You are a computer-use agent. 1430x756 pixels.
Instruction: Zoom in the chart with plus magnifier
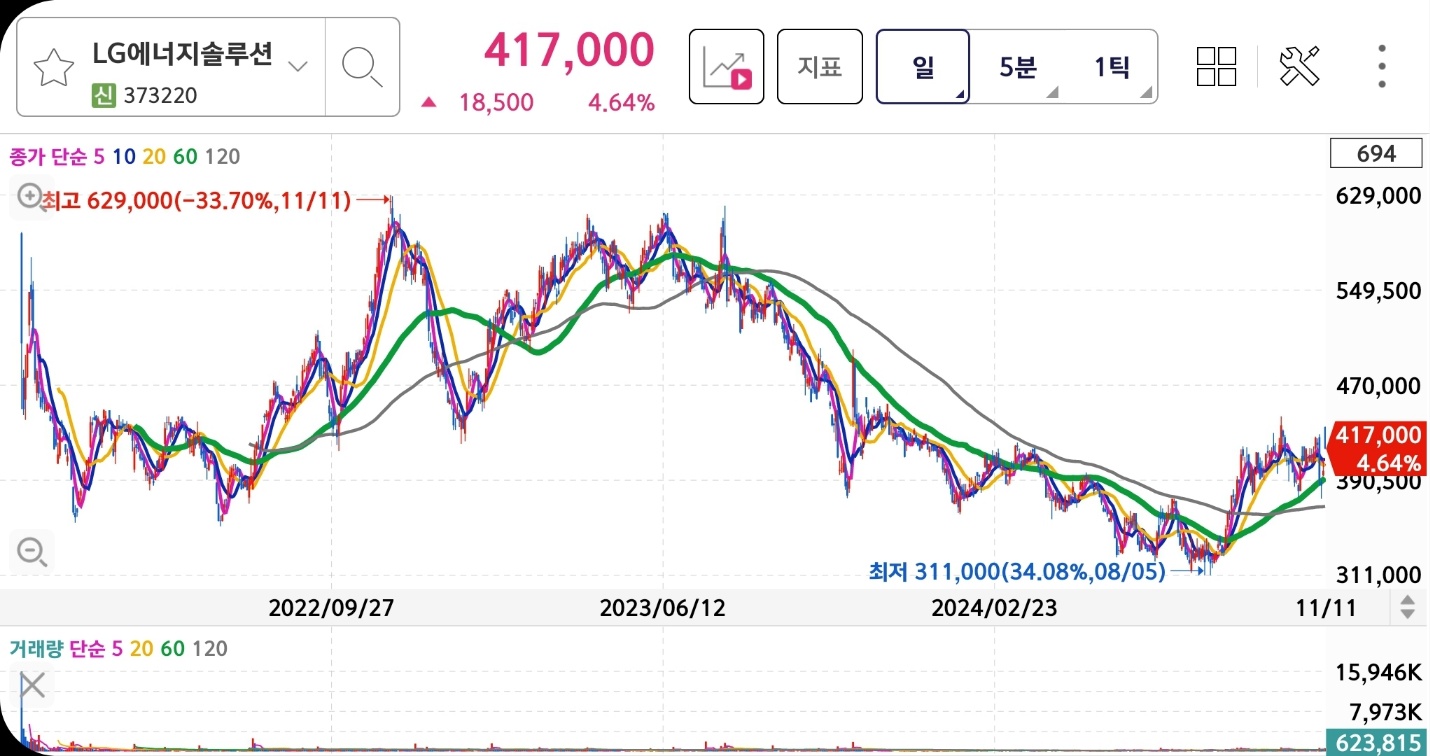30,197
